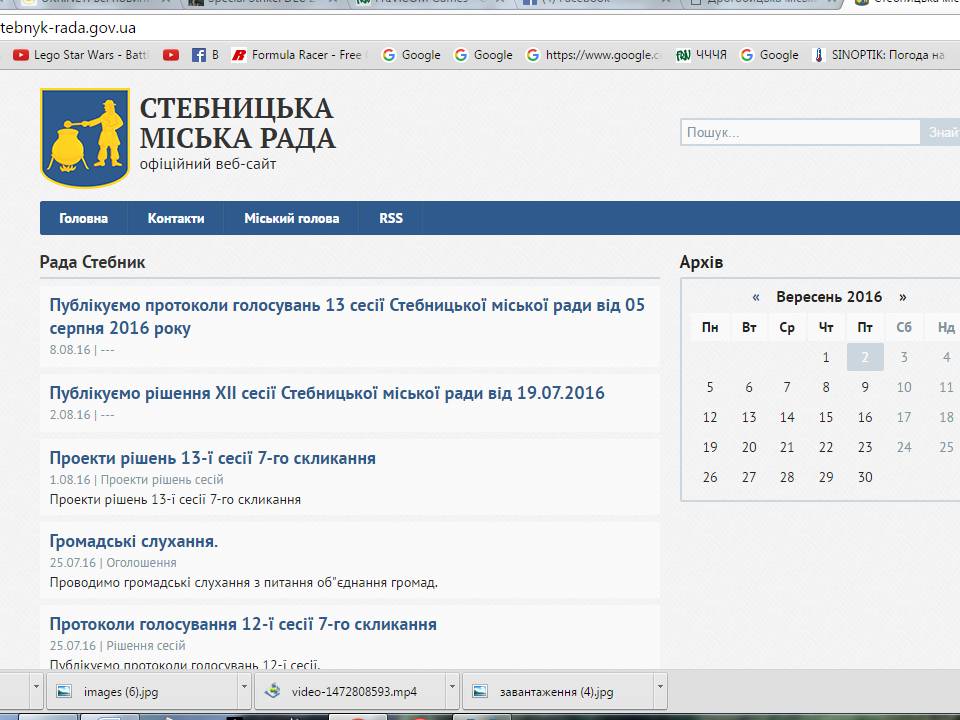Click the address bar URL
The height and width of the screenshot is (720, 960).
pos(68,28)
